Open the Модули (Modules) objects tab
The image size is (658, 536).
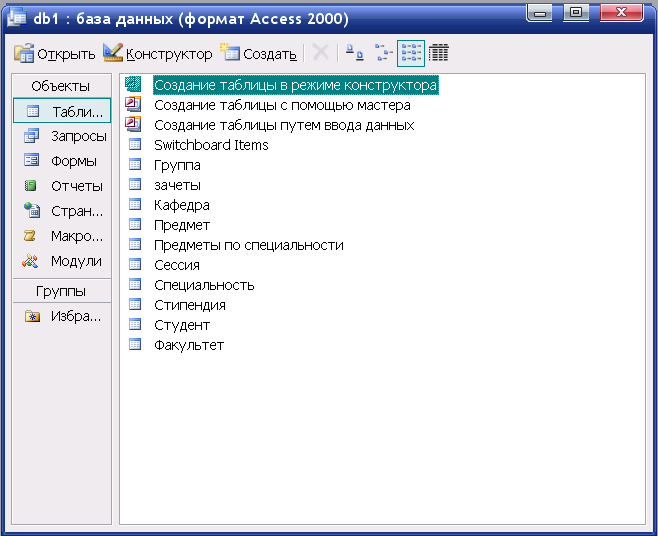(x=62, y=261)
